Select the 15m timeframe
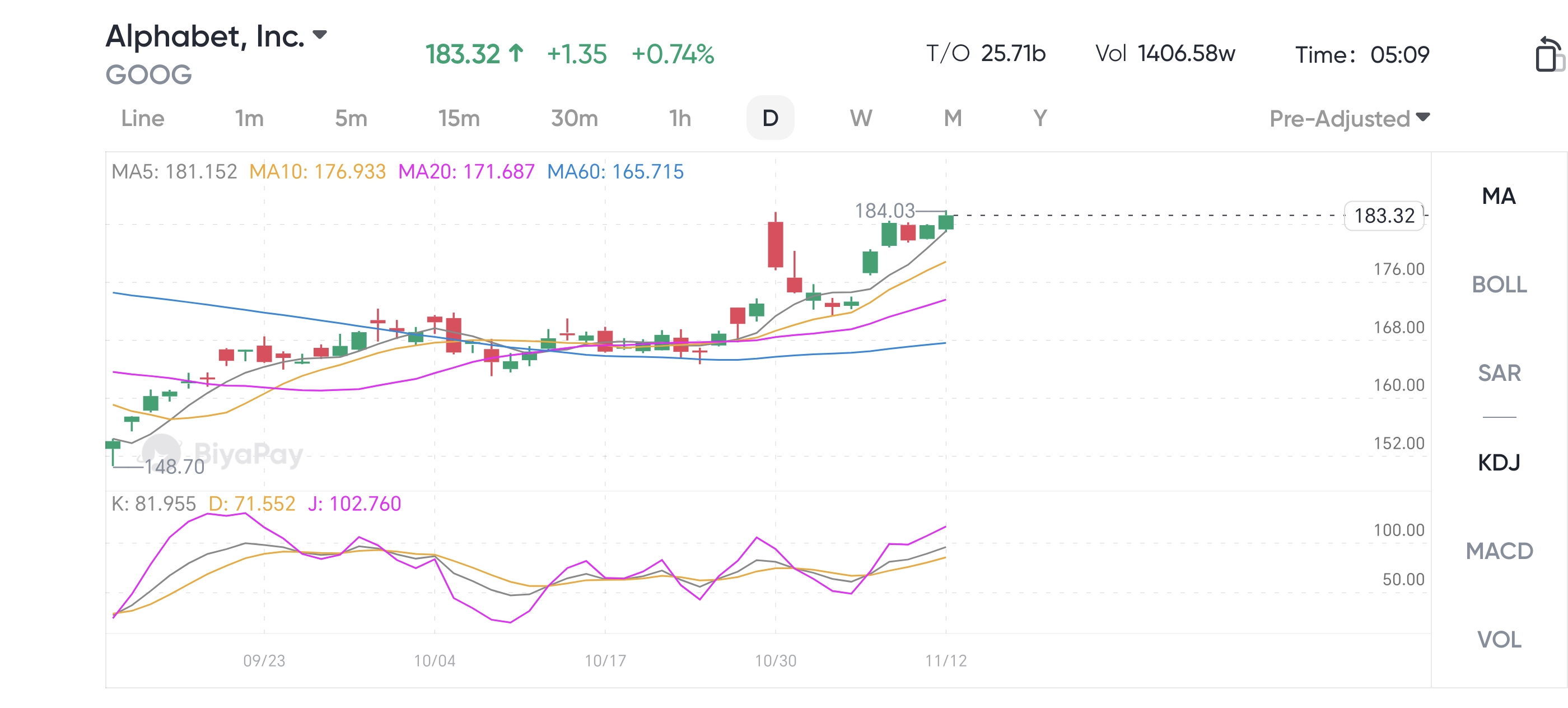The height and width of the screenshot is (708, 1568). pos(459,118)
